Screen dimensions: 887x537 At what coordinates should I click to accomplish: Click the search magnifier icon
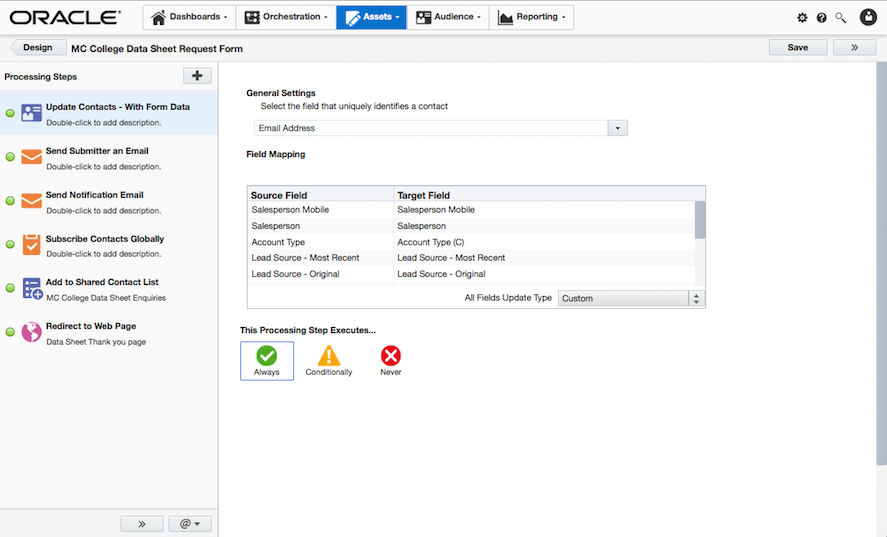click(840, 18)
